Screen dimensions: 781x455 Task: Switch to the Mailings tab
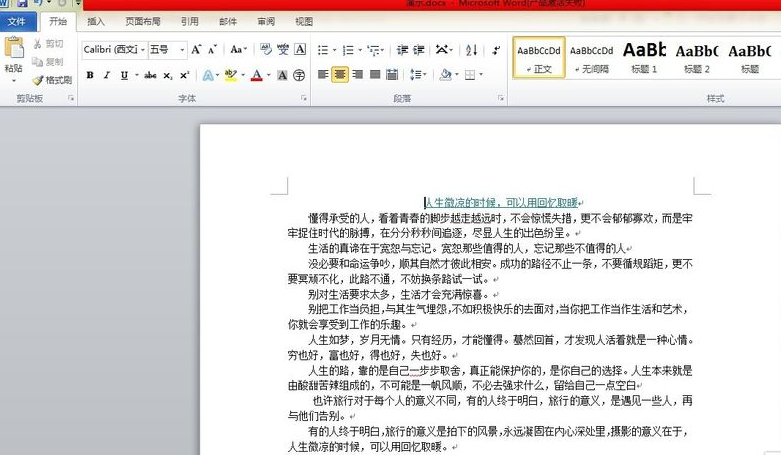228,21
